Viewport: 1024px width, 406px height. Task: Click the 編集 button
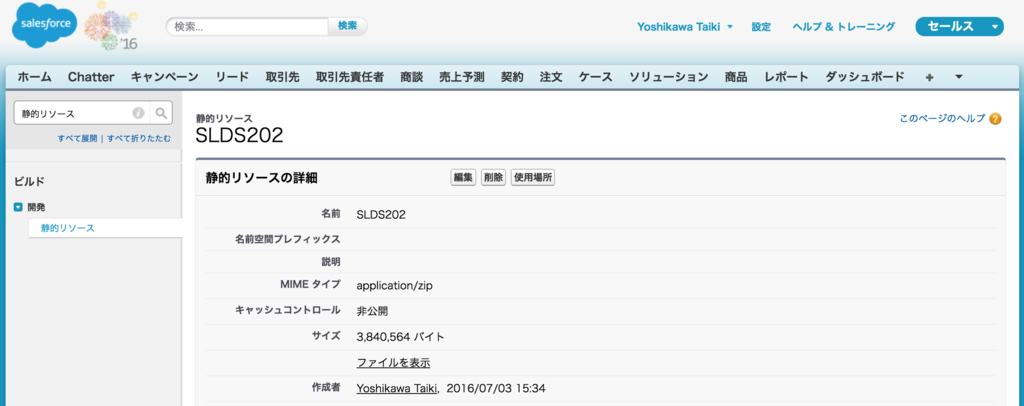pyautogui.click(x=463, y=178)
